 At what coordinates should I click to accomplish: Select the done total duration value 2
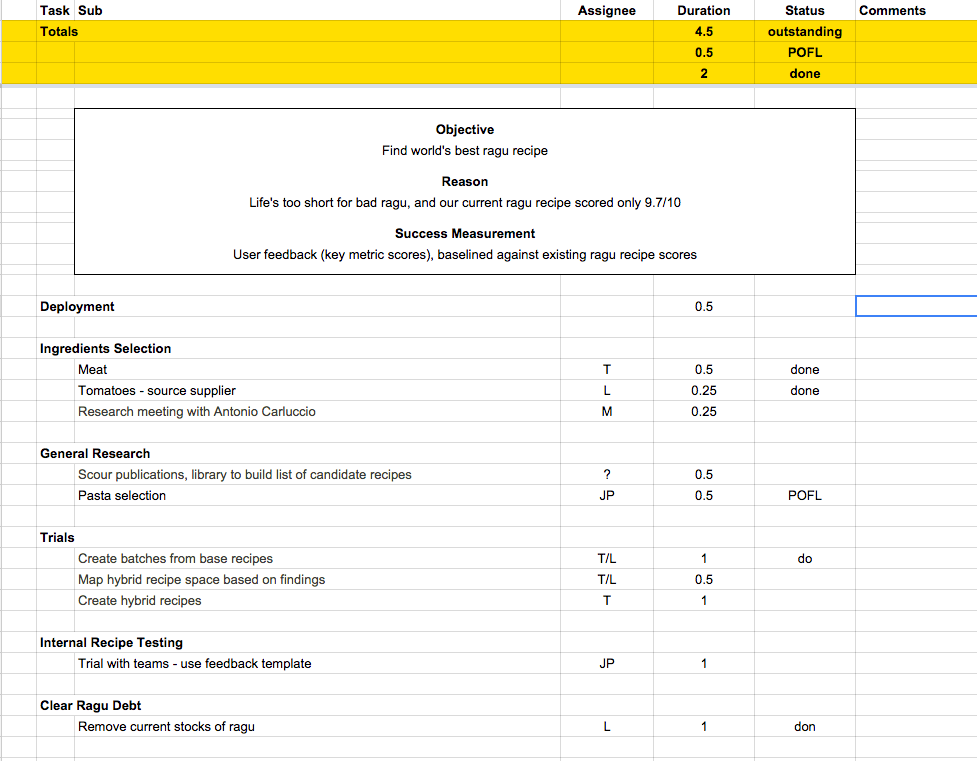pyautogui.click(x=703, y=74)
